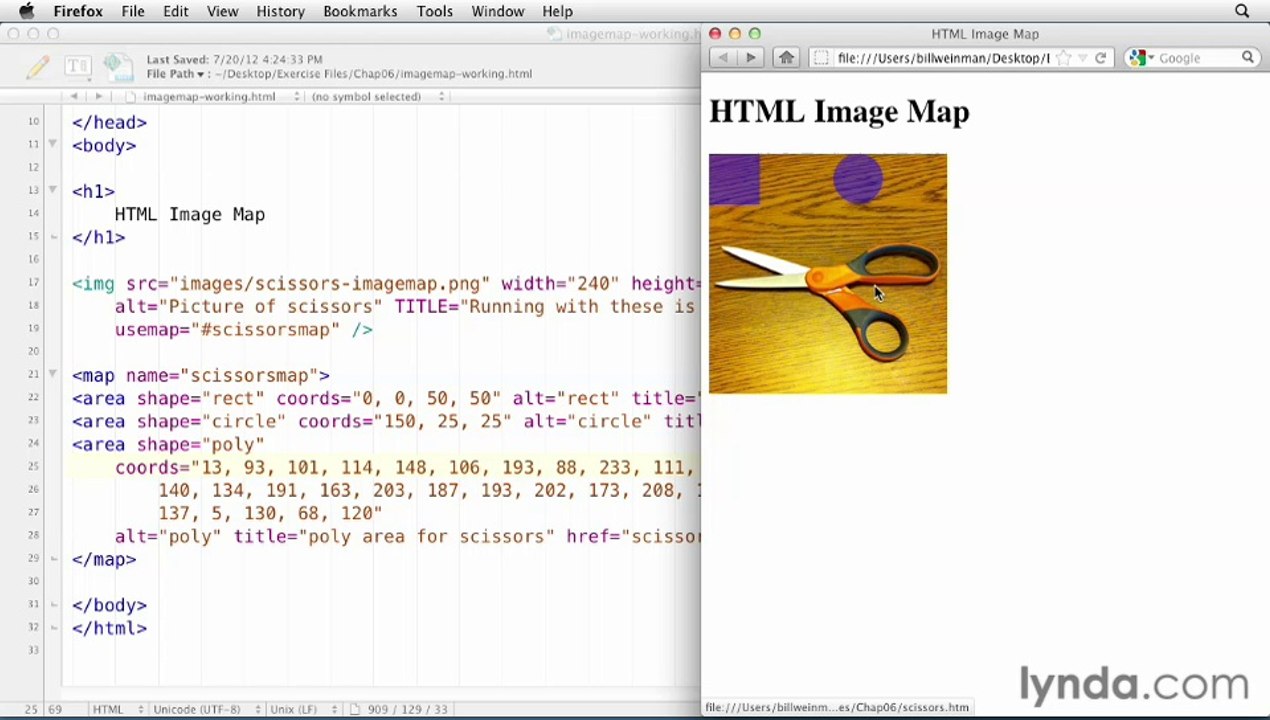
Task: Open the File menu
Action: pos(133,11)
